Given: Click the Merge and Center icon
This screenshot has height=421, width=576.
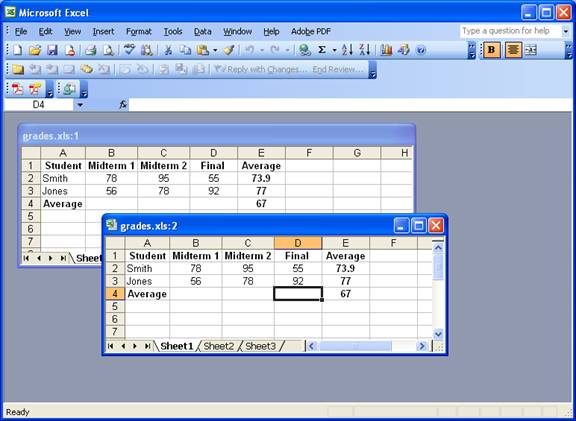Looking at the screenshot, I should click(x=530, y=50).
